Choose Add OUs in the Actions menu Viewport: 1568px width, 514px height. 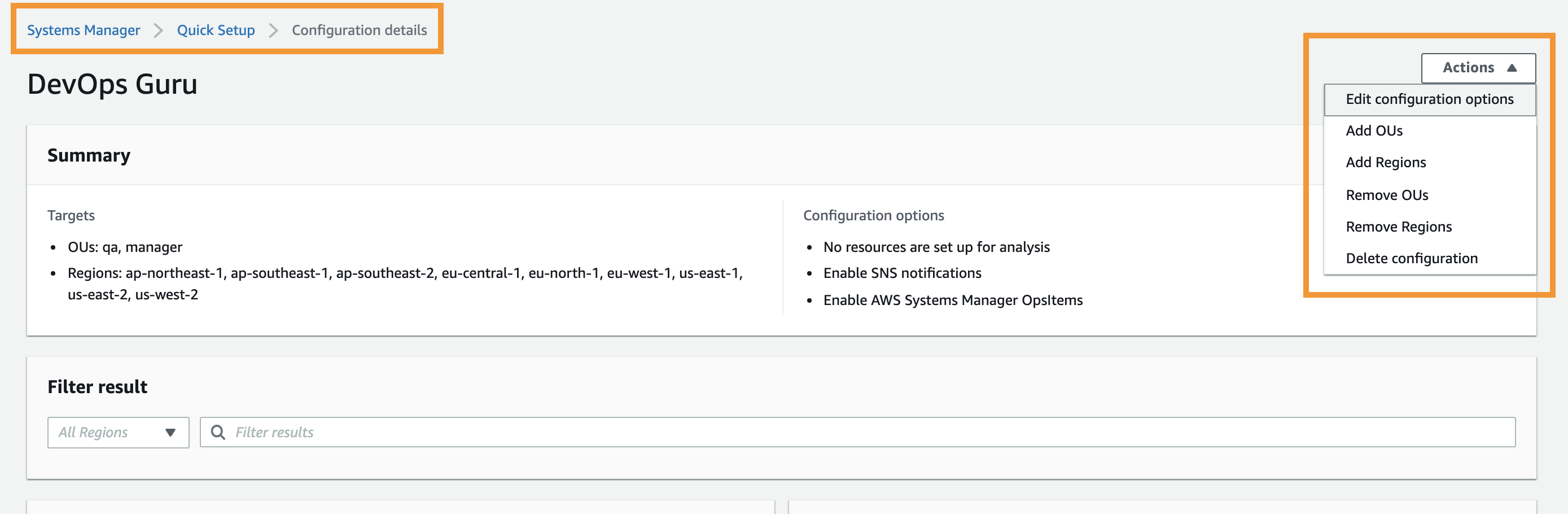pos(1374,130)
